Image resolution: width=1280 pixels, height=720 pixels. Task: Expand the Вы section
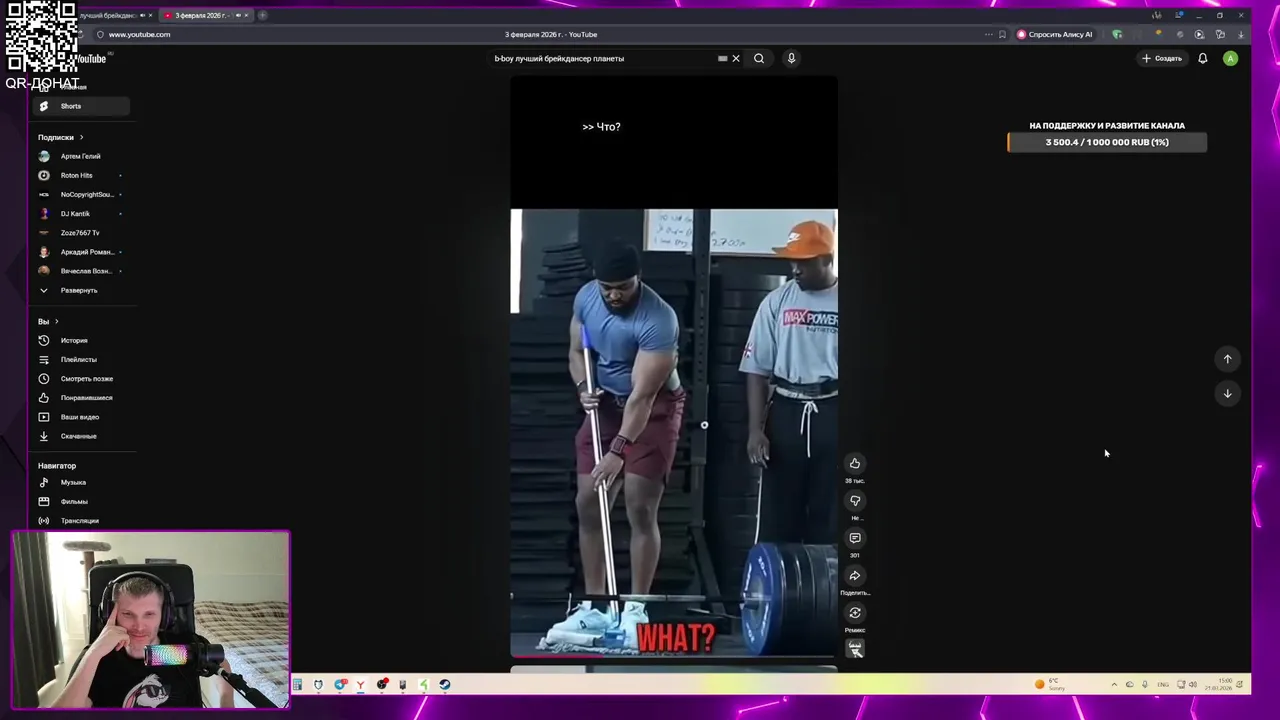pyautogui.click(x=48, y=321)
